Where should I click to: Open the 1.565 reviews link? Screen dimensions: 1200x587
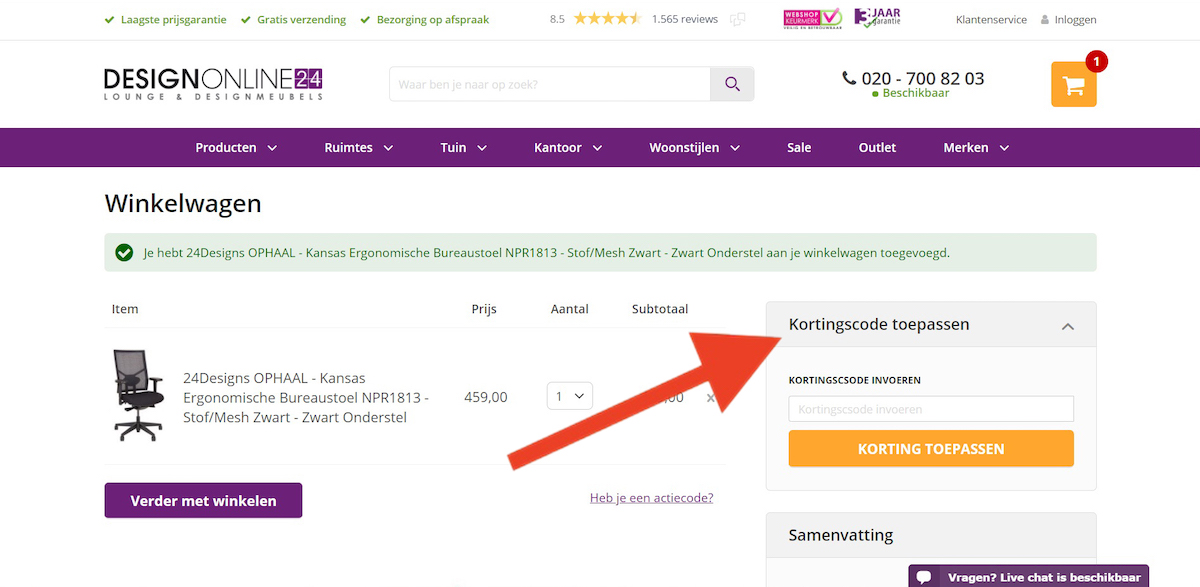coord(685,19)
